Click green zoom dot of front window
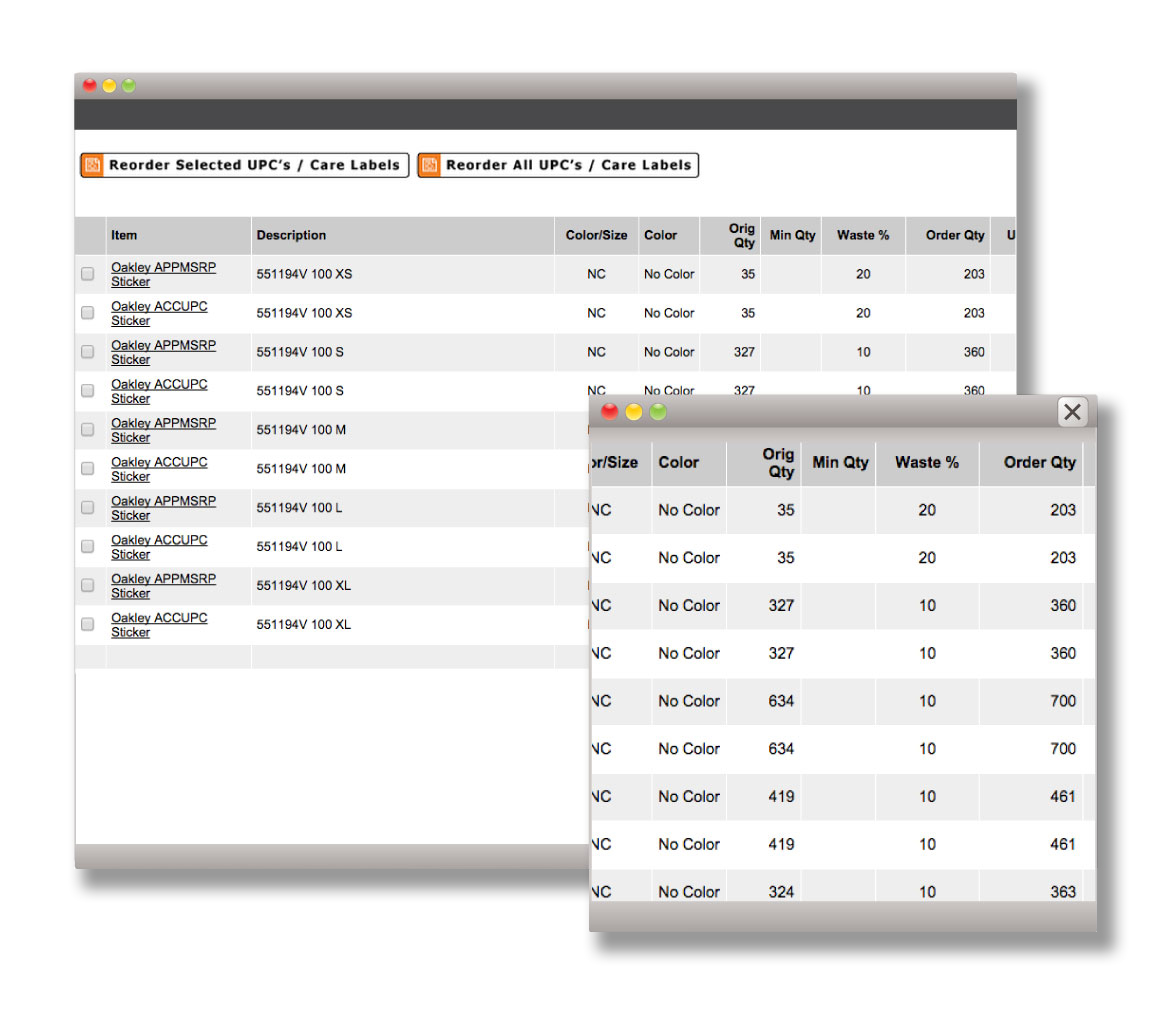Viewport: 1170px width, 1012px height. pyautogui.click(x=657, y=411)
